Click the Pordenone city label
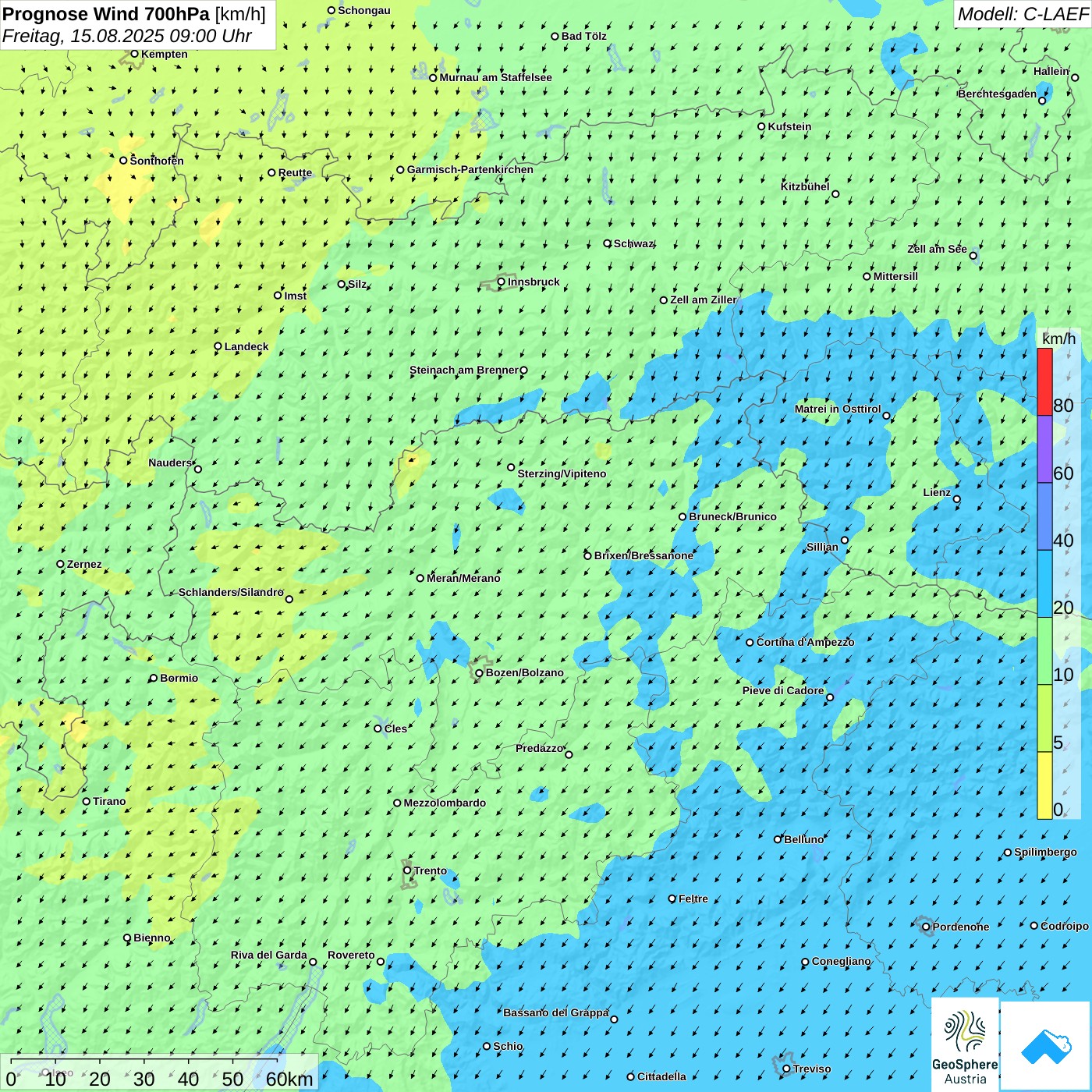 pyautogui.click(x=961, y=927)
